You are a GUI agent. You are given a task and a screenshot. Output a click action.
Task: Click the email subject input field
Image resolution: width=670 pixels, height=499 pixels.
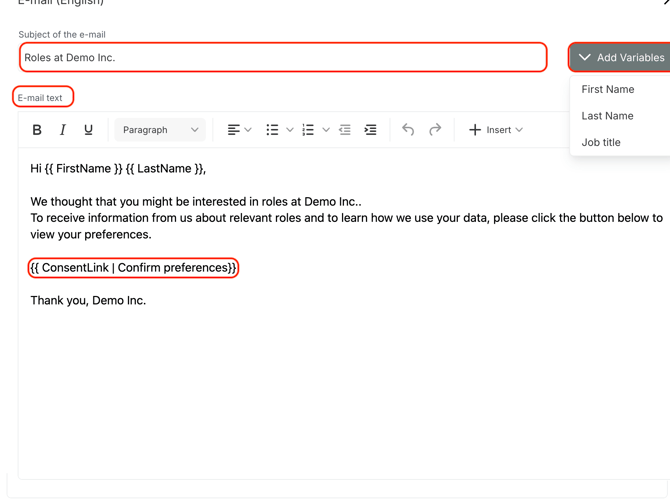pyautogui.click(x=283, y=58)
